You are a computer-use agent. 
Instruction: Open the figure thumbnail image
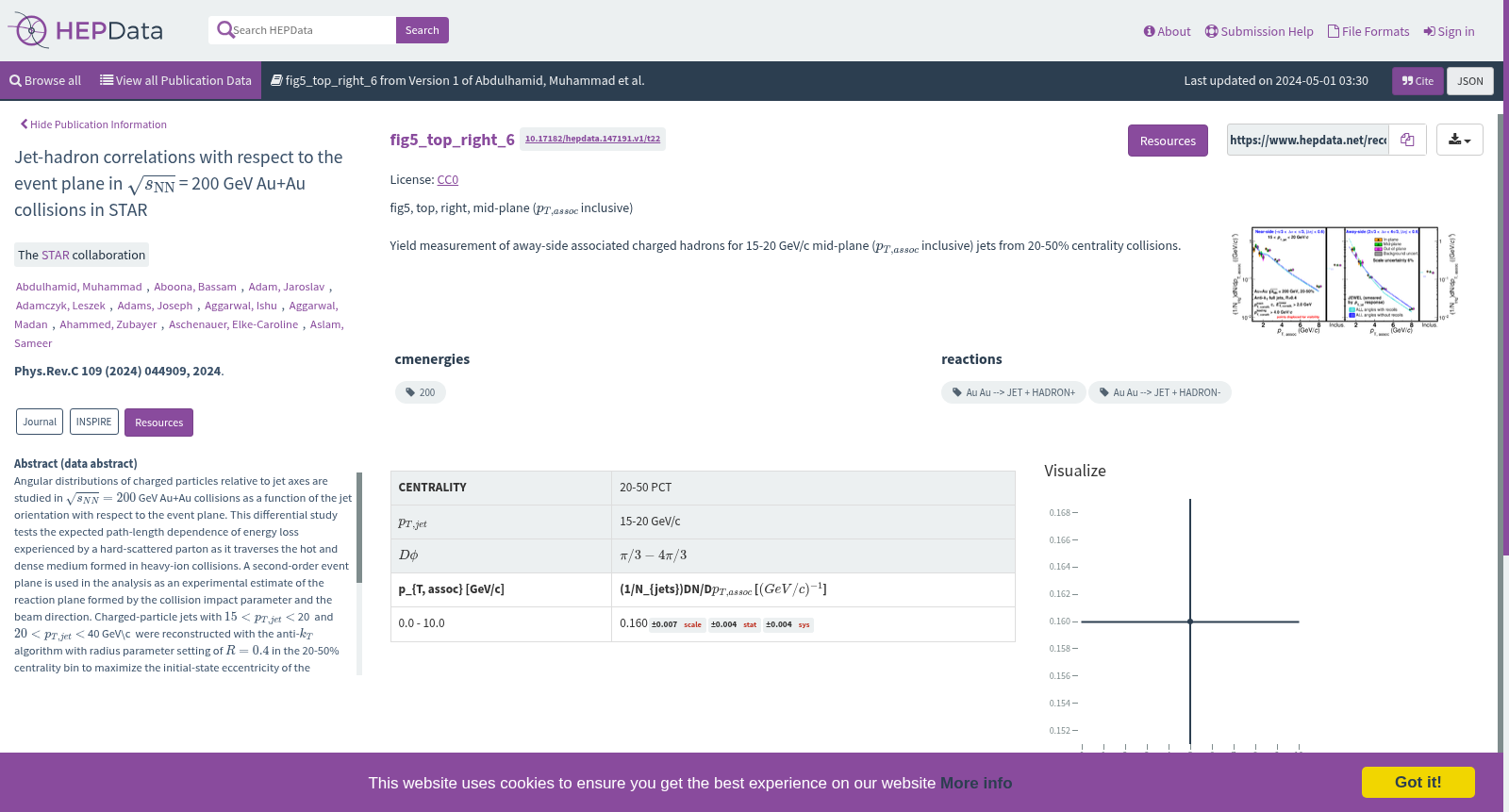[x=1344, y=281]
